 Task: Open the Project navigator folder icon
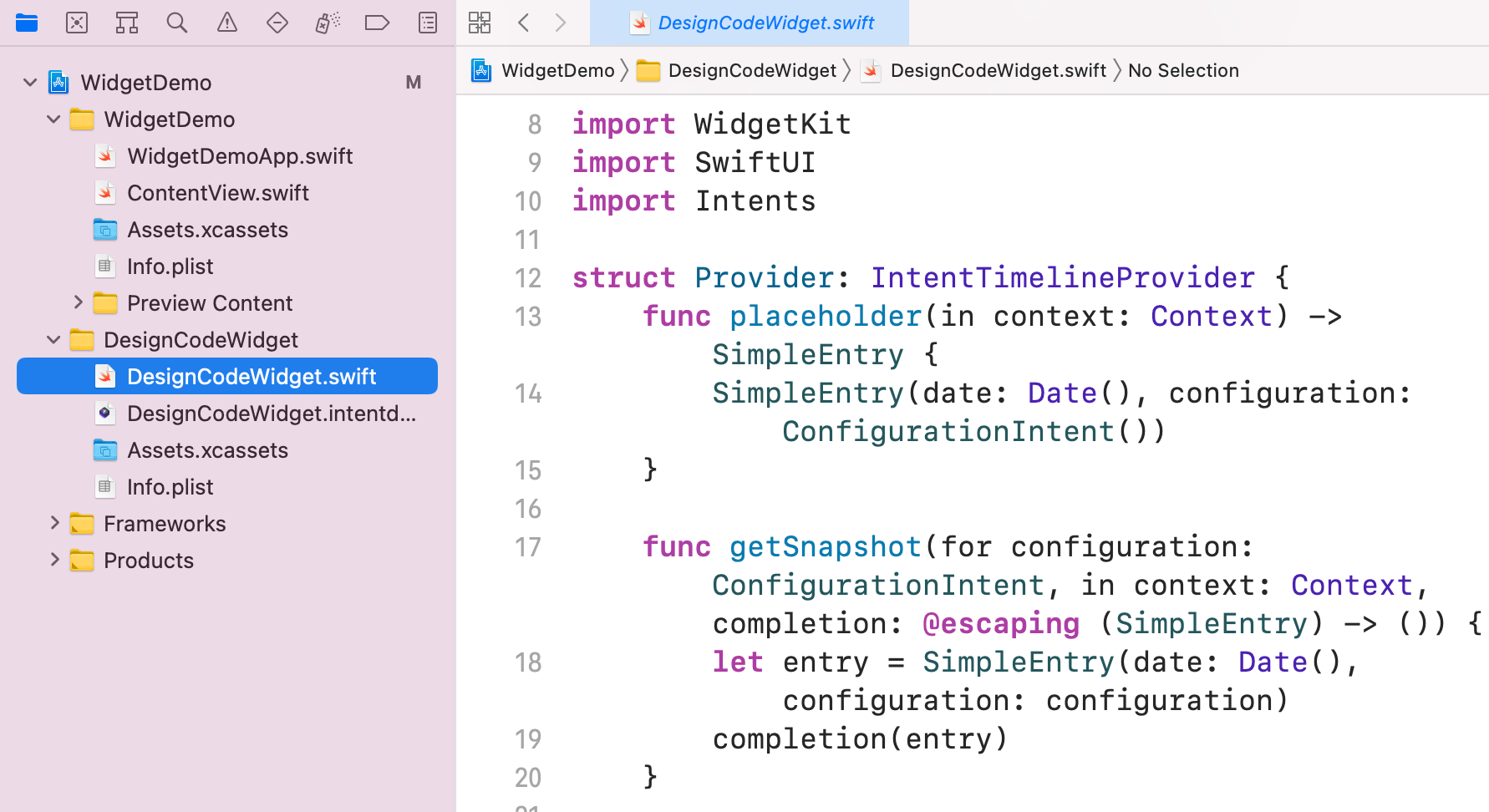click(x=27, y=23)
